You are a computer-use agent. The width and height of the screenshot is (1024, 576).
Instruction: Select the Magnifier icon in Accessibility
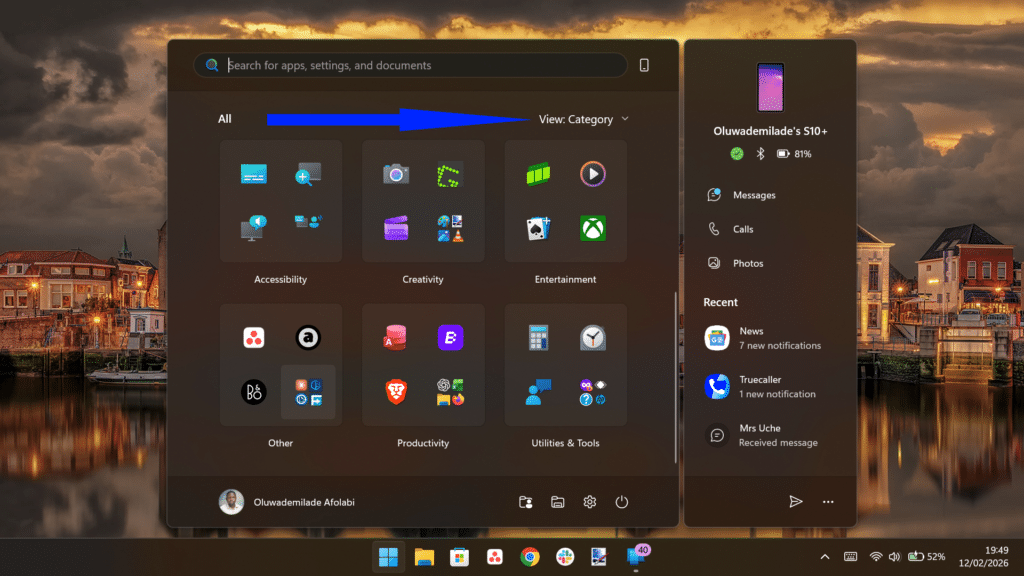[308, 173]
